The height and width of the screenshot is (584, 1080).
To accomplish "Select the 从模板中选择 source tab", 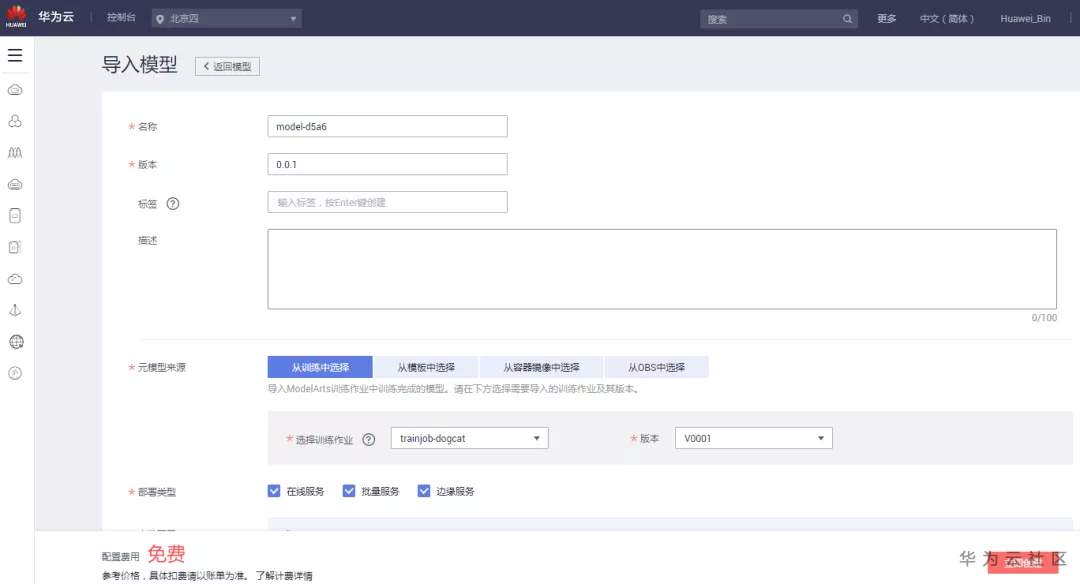I will pos(426,367).
